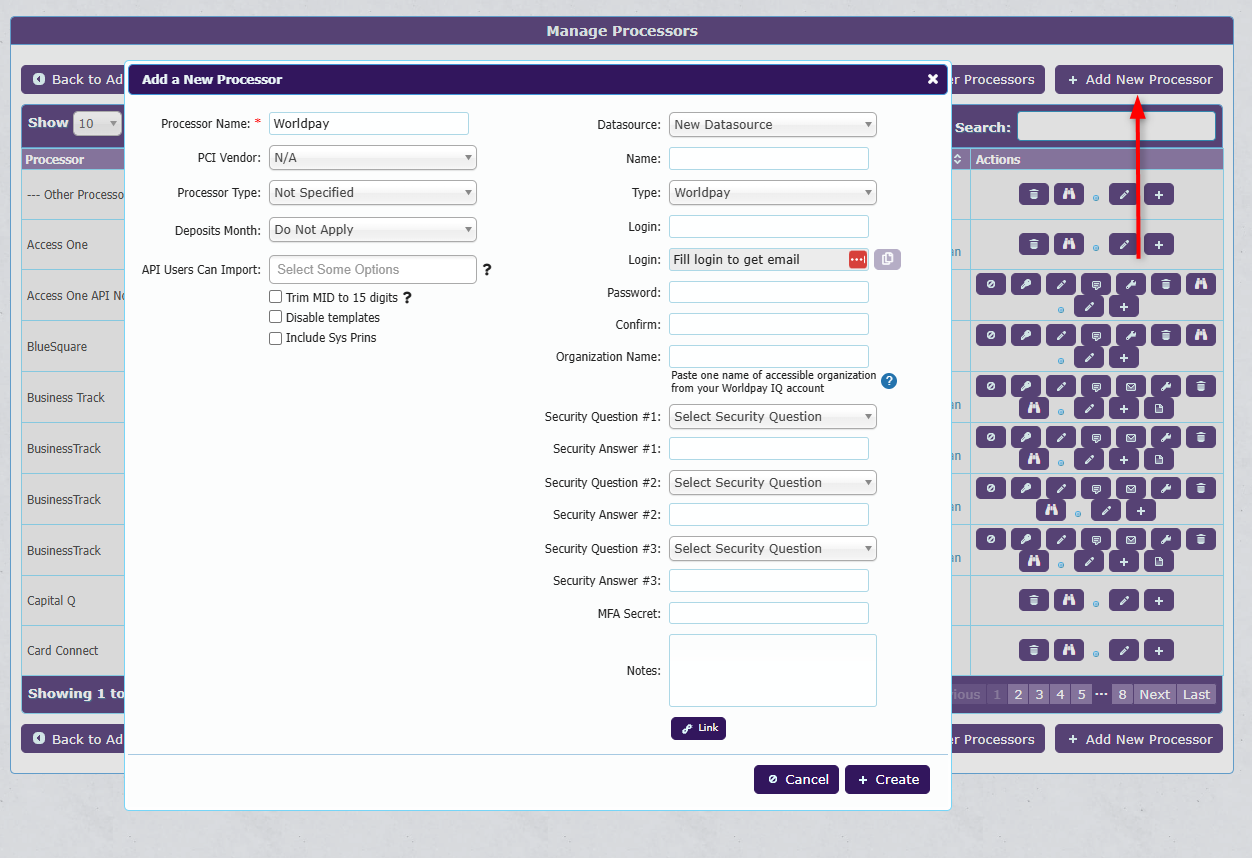Open the Processor Type dropdown
This screenshot has height=858, width=1252.
[373, 192]
